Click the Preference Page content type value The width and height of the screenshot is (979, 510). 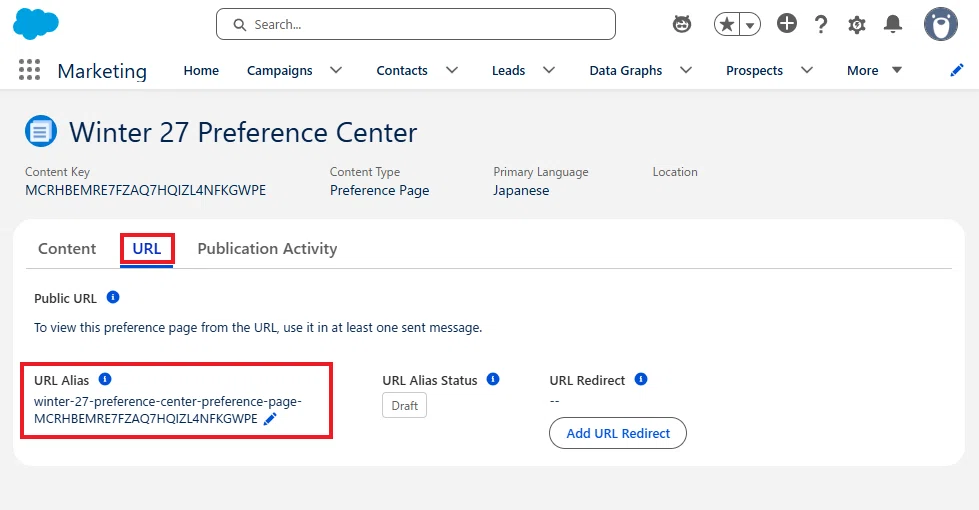click(380, 190)
